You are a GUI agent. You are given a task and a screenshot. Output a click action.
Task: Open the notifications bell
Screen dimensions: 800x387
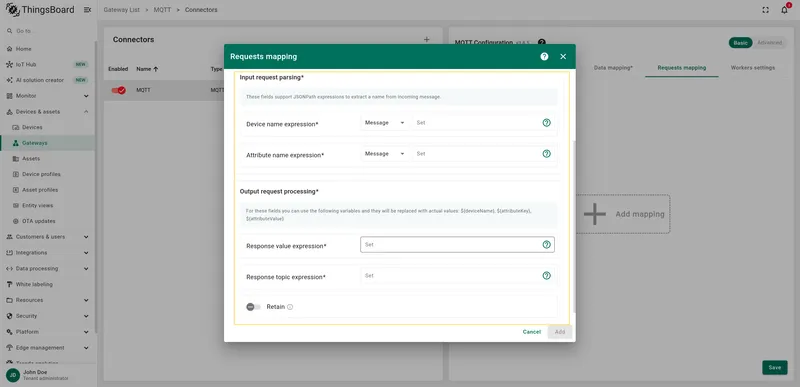click(785, 10)
